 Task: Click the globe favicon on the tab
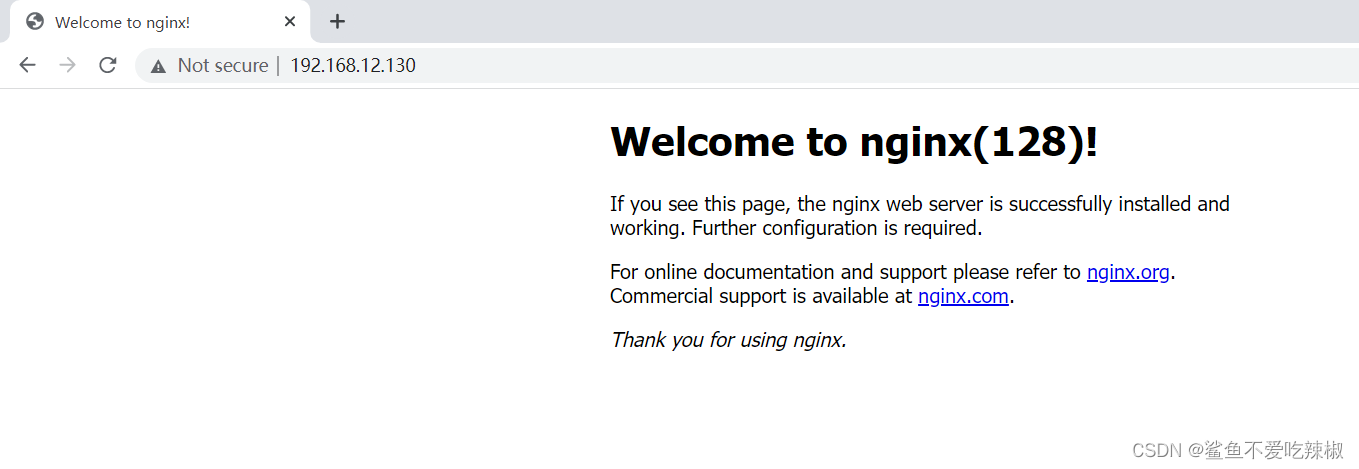(35, 22)
